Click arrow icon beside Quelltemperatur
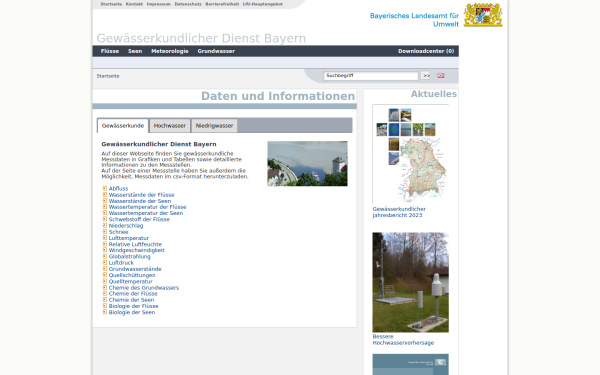This screenshot has width=600, height=375. pos(104,281)
